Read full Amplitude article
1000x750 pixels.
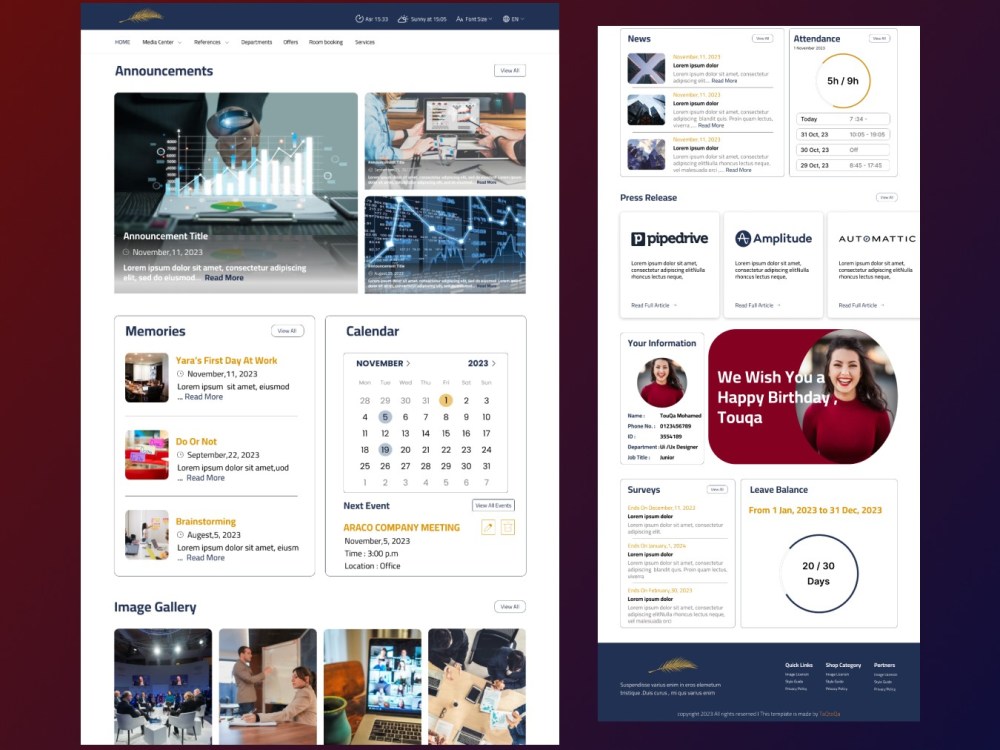click(x=758, y=305)
